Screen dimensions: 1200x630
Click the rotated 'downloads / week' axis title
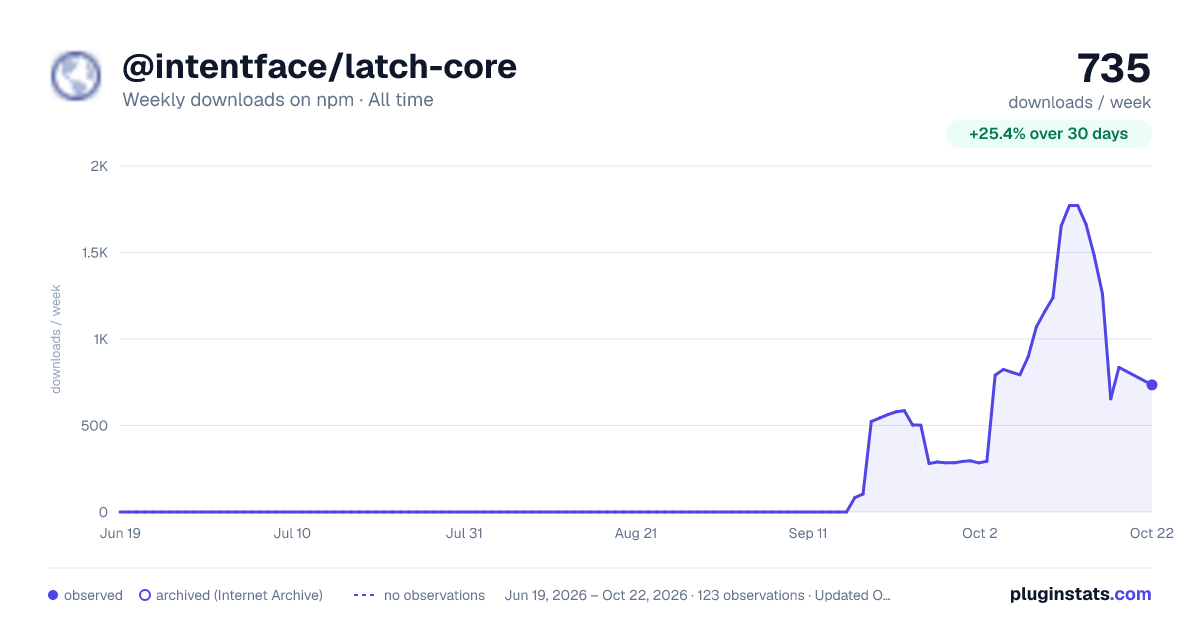click(x=56, y=339)
